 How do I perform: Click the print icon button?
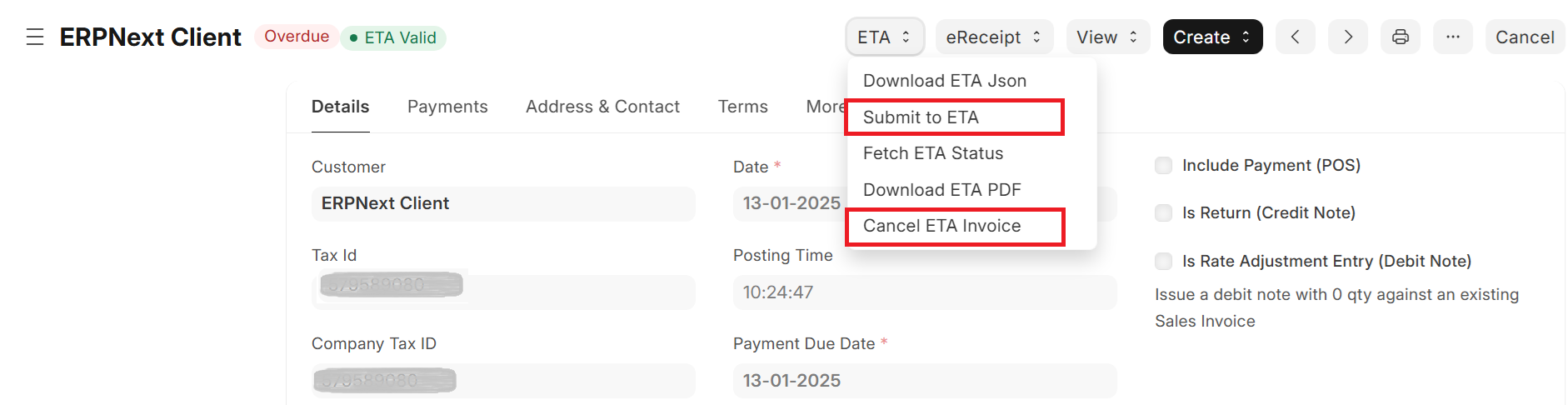point(1401,37)
